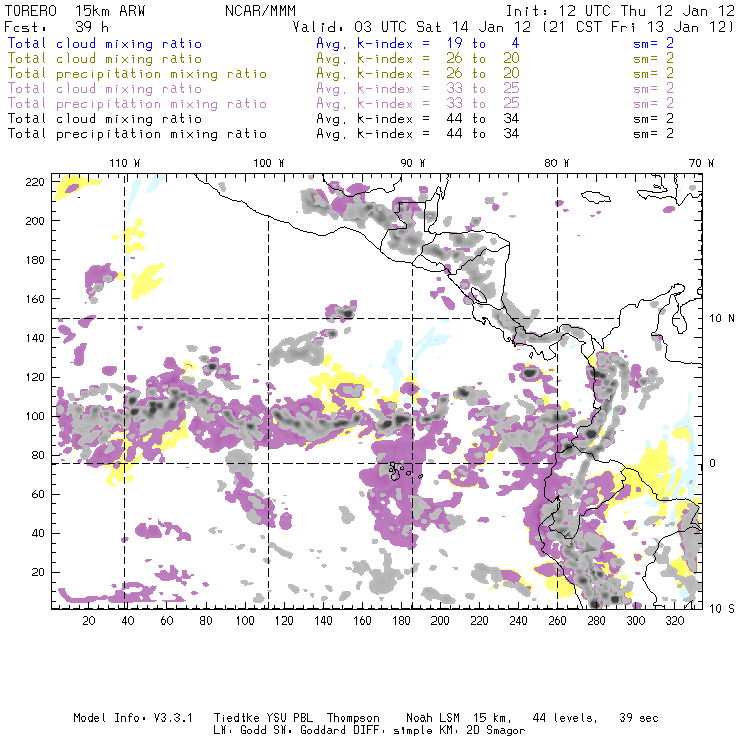Click the purple 'Total precipitation mixing ratio' legend line
The image size is (740, 740).
[137, 104]
